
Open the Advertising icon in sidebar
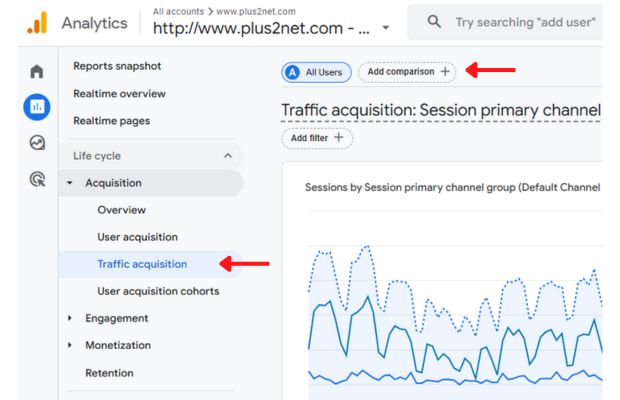[x=37, y=180]
